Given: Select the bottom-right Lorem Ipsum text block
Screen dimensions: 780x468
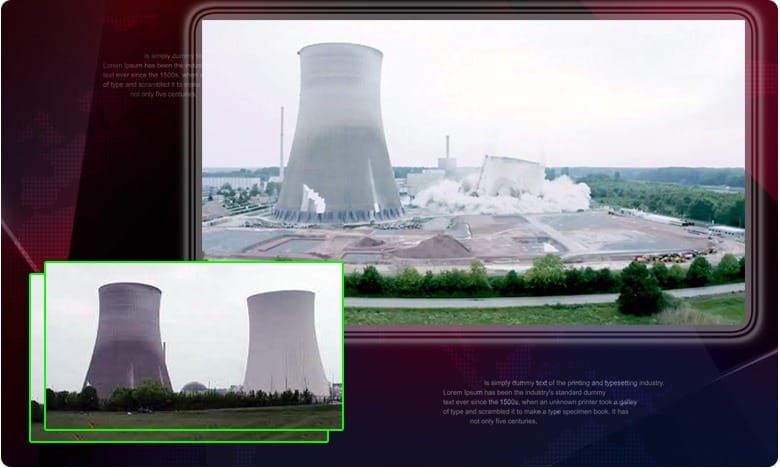Looking at the screenshot, I should 550,402.
